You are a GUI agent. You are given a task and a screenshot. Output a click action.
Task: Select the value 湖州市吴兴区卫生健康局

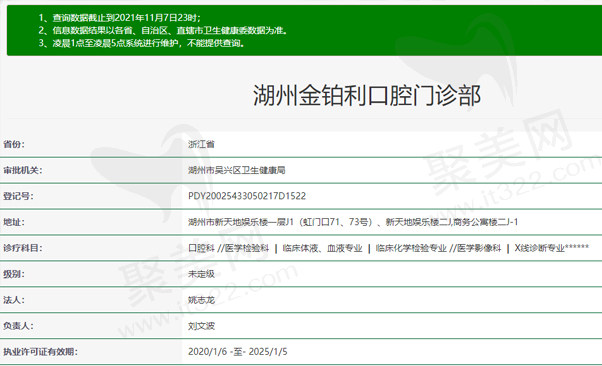pyautogui.click(x=236, y=170)
